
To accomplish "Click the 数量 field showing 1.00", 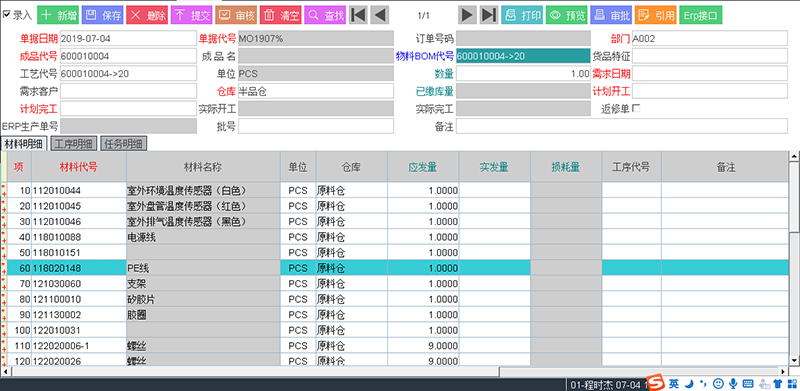I will pyautogui.click(x=523, y=74).
